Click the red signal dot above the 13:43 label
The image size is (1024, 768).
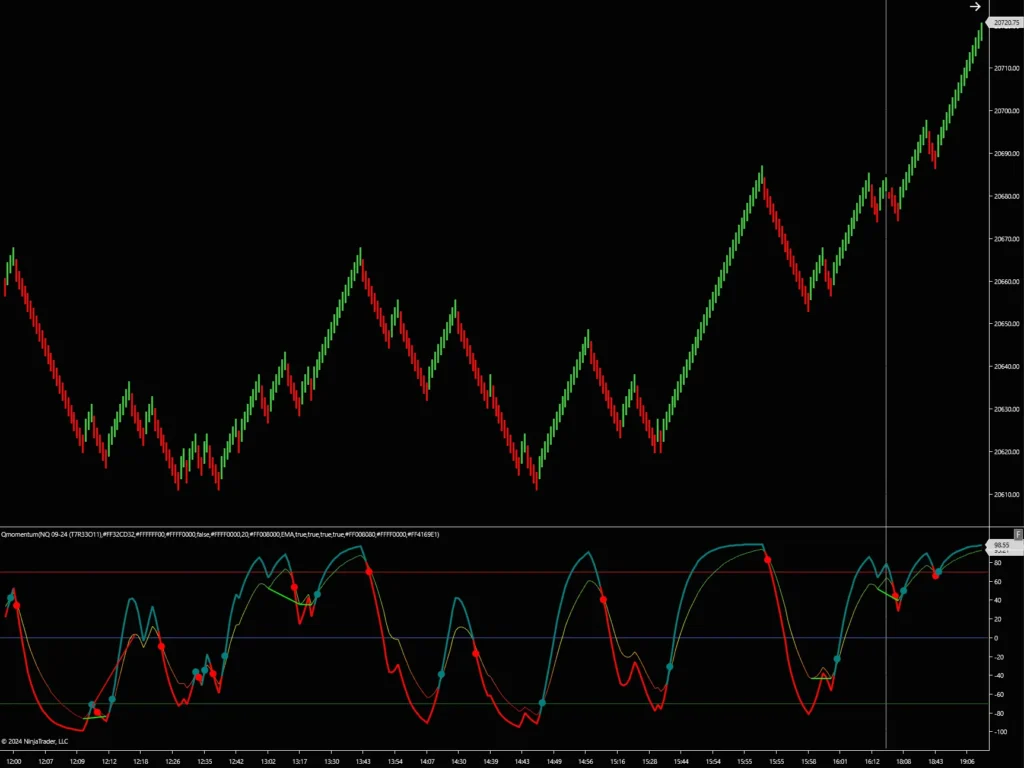[369, 571]
